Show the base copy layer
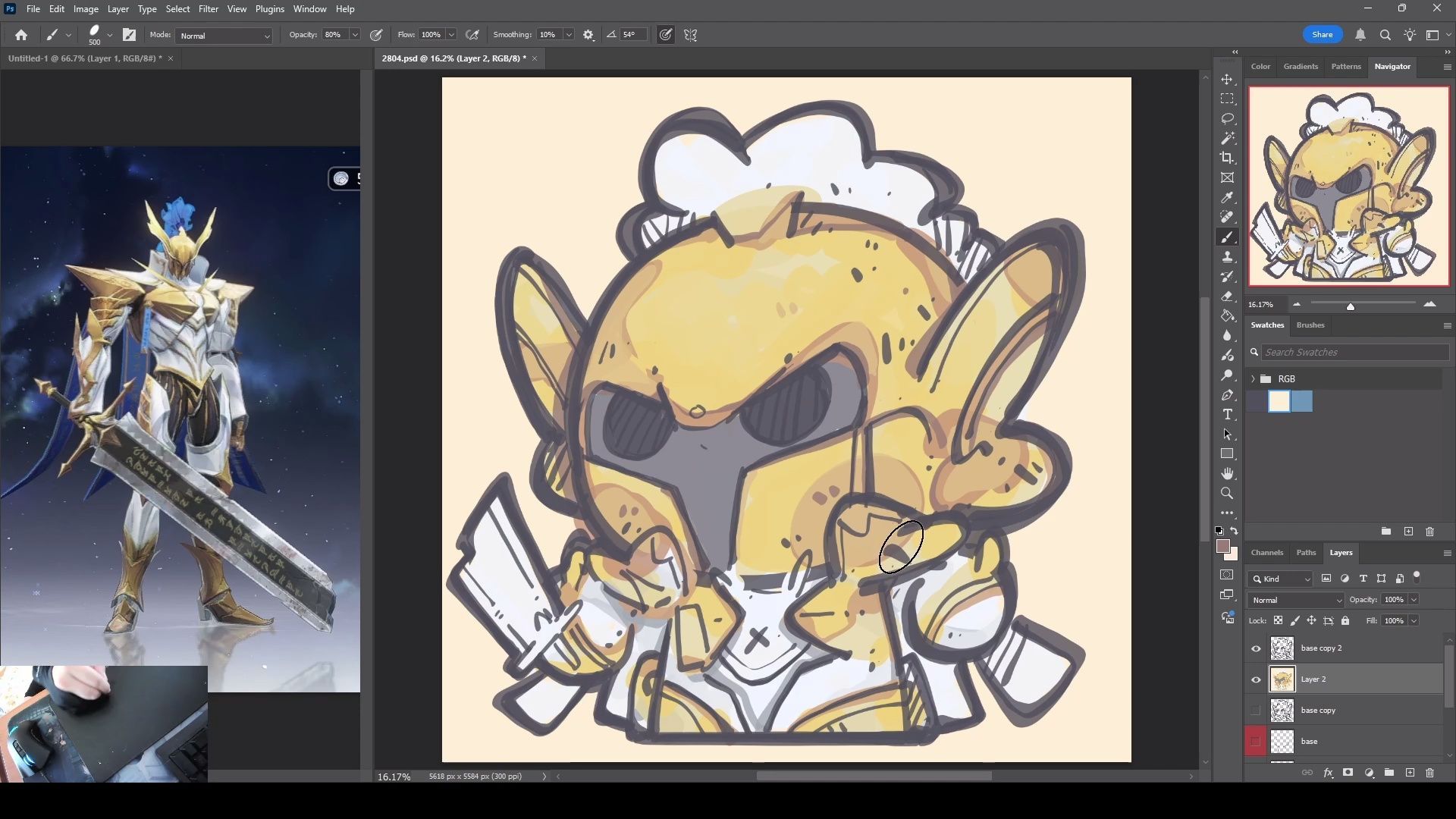 pyautogui.click(x=1256, y=711)
